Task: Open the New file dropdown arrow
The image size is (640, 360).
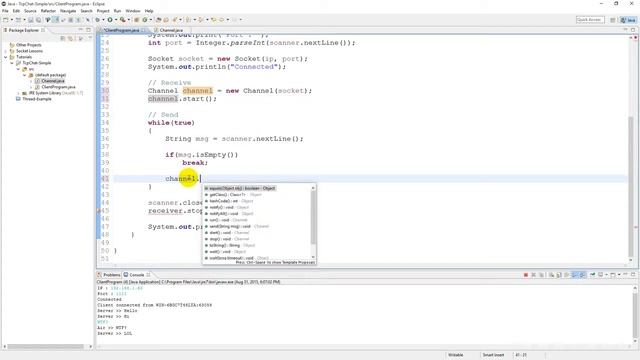Action: pyautogui.click(x=12, y=20)
